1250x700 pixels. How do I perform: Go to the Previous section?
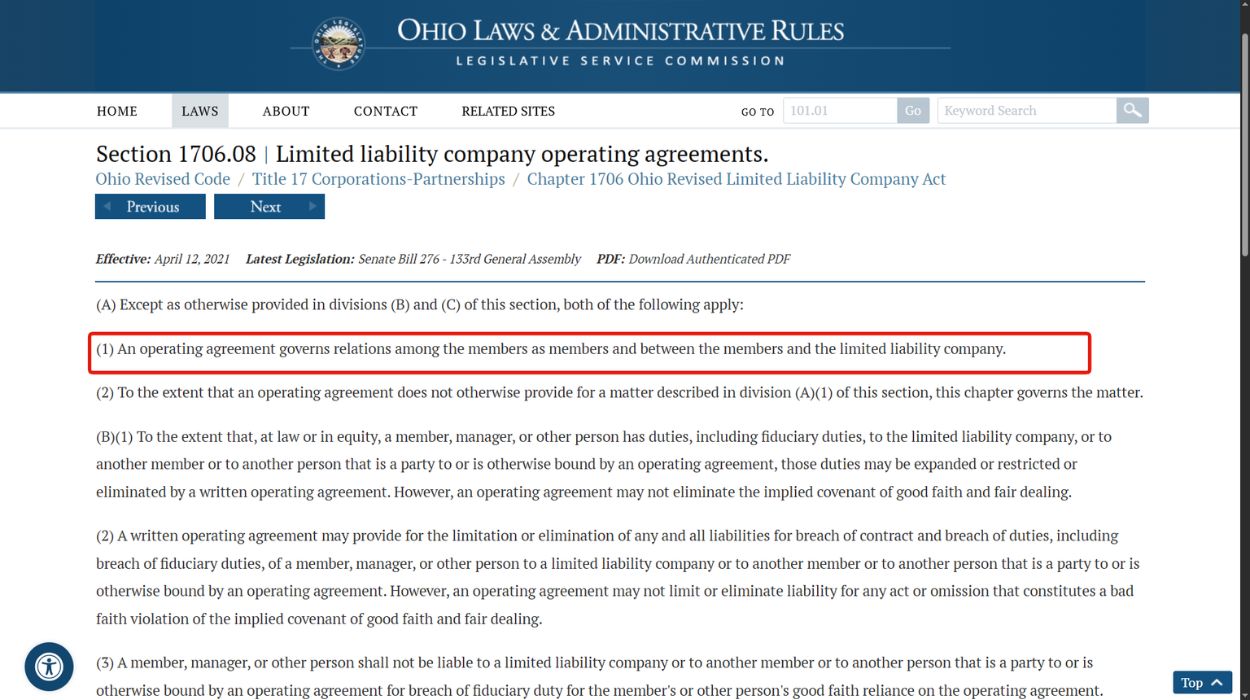(x=151, y=207)
